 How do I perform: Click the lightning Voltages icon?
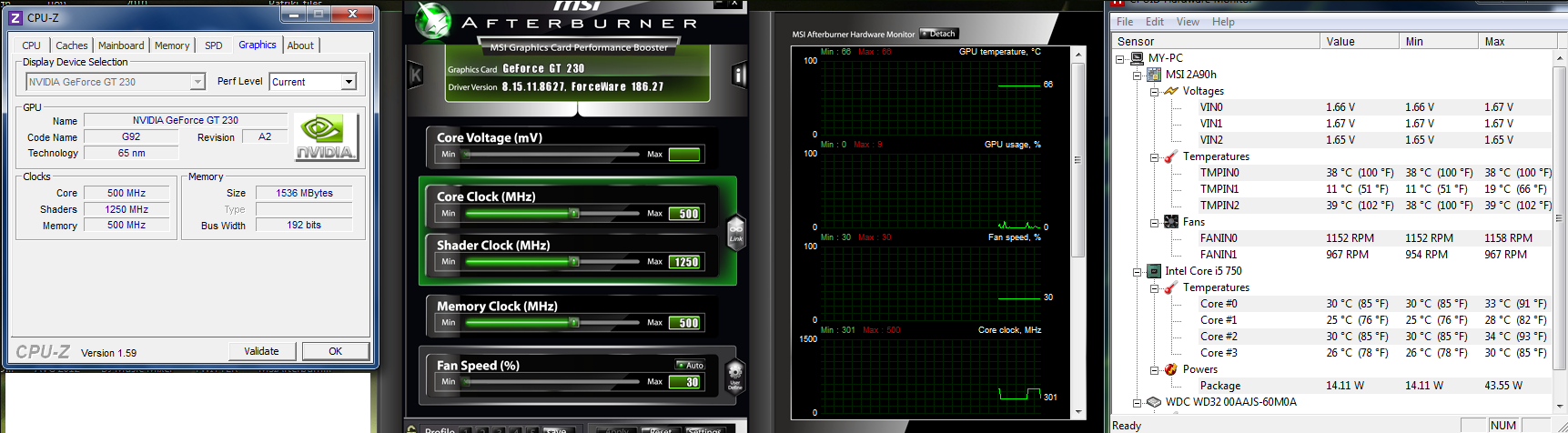click(1171, 91)
